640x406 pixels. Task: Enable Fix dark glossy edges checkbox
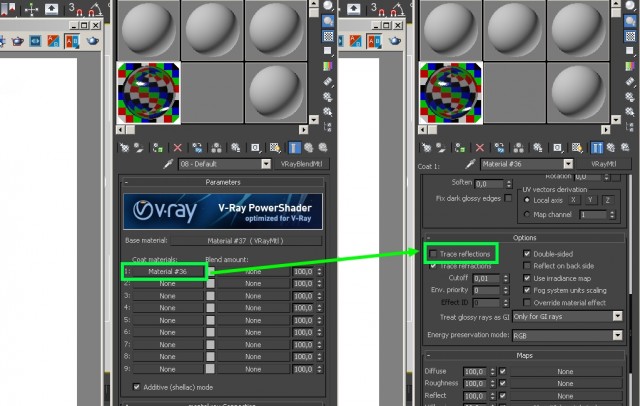pyautogui.click(x=508, y=198)
